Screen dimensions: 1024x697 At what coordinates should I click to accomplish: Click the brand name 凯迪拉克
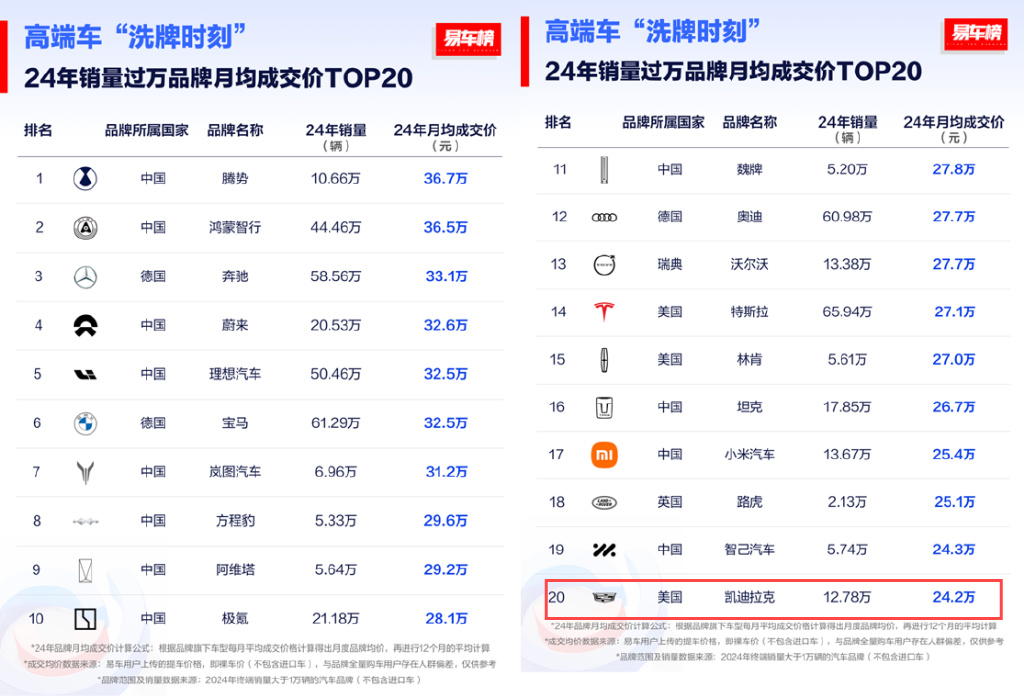[x=749, y=597]
